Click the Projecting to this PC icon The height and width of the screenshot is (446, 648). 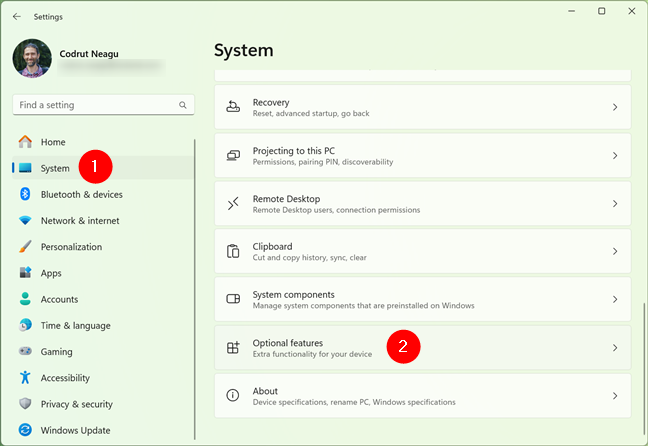[233, 155]
